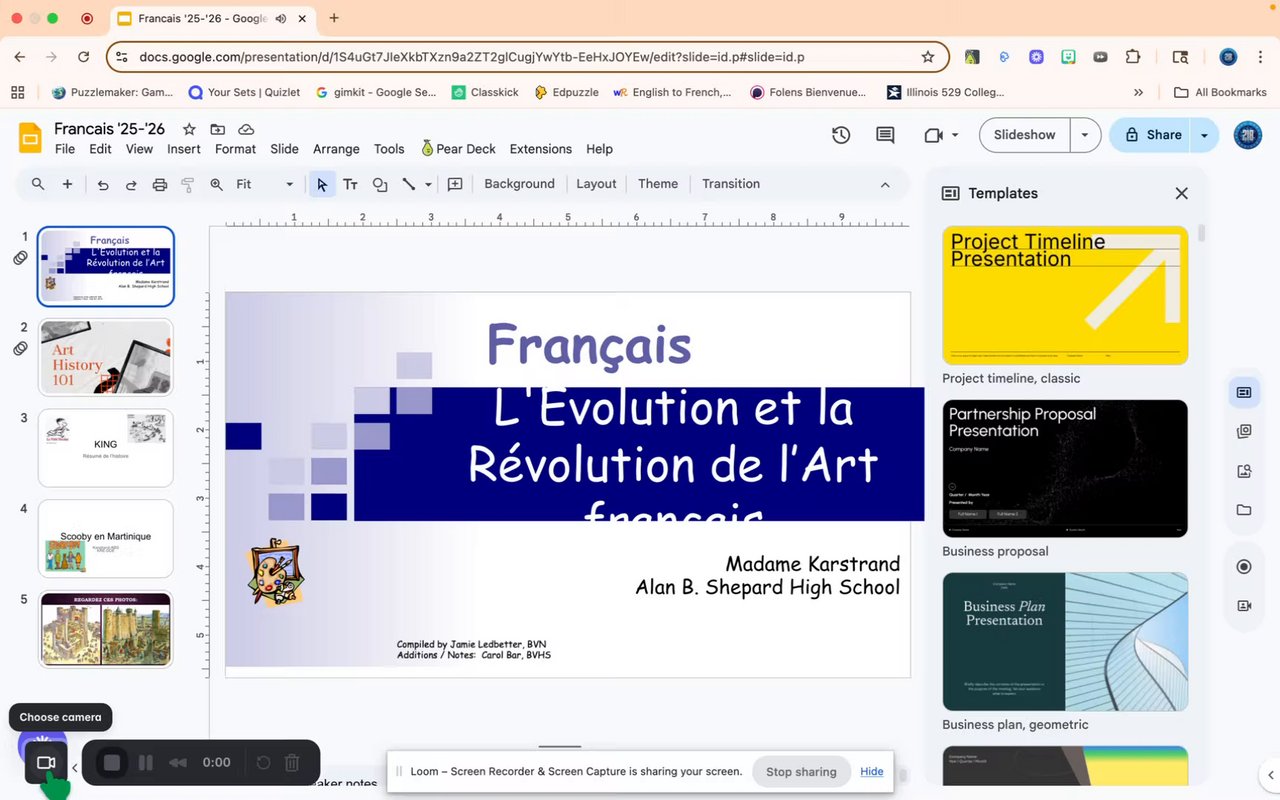Screen dimensions: 1280x800
Task: Expand the Share options dropdown arrow
Action: pos(1204,135)
